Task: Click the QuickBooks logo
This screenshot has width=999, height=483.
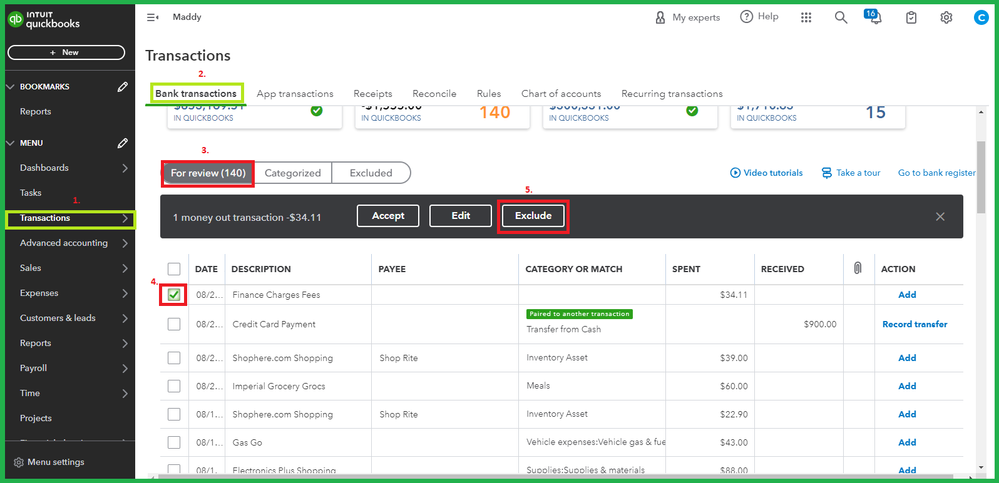Action: [x=43, y=20]
